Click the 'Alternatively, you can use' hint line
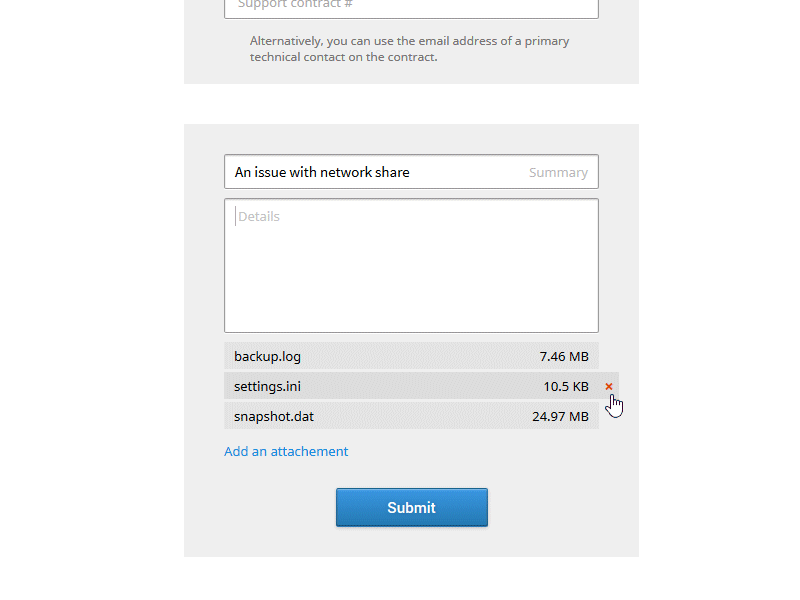 point(410,41)
